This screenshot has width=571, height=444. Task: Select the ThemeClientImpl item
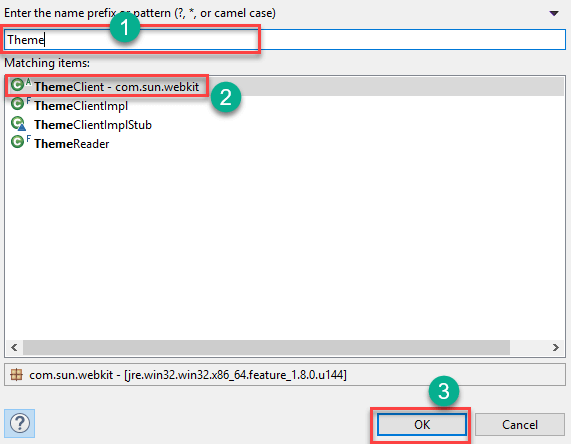(x=81, y=106)
